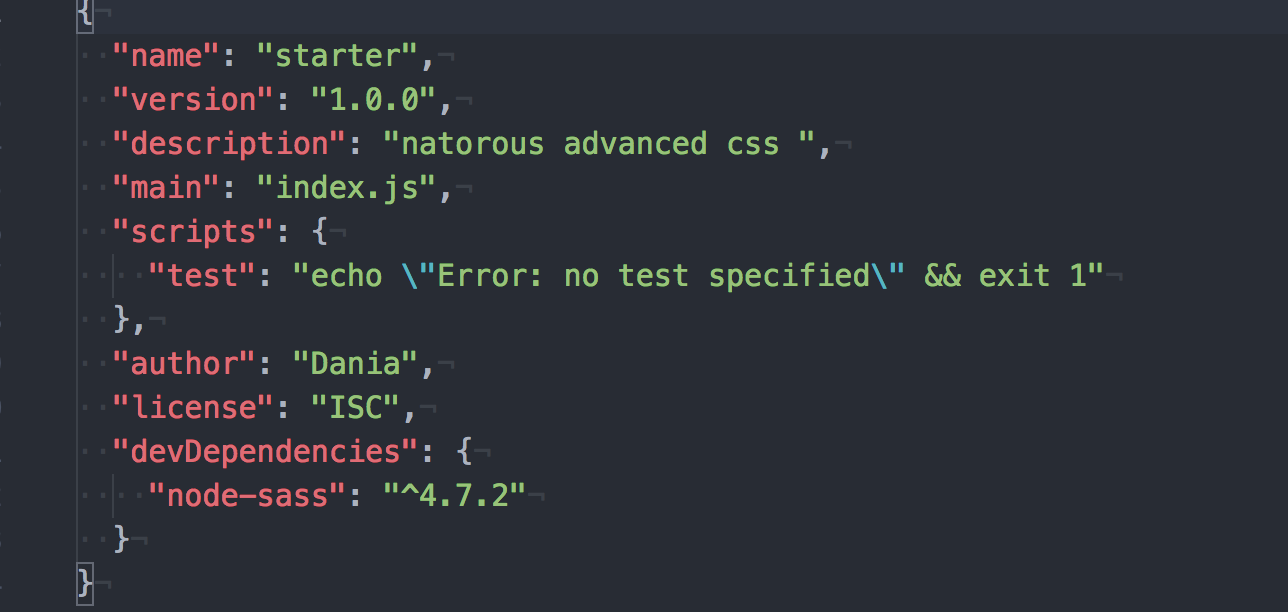1288x612 pixels.
Task: Click the "description" key
Action: tap(229, 144)
